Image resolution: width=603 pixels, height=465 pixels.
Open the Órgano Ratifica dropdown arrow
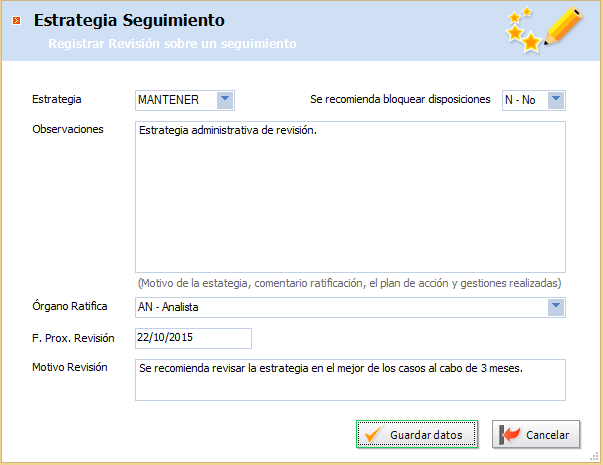556,307
